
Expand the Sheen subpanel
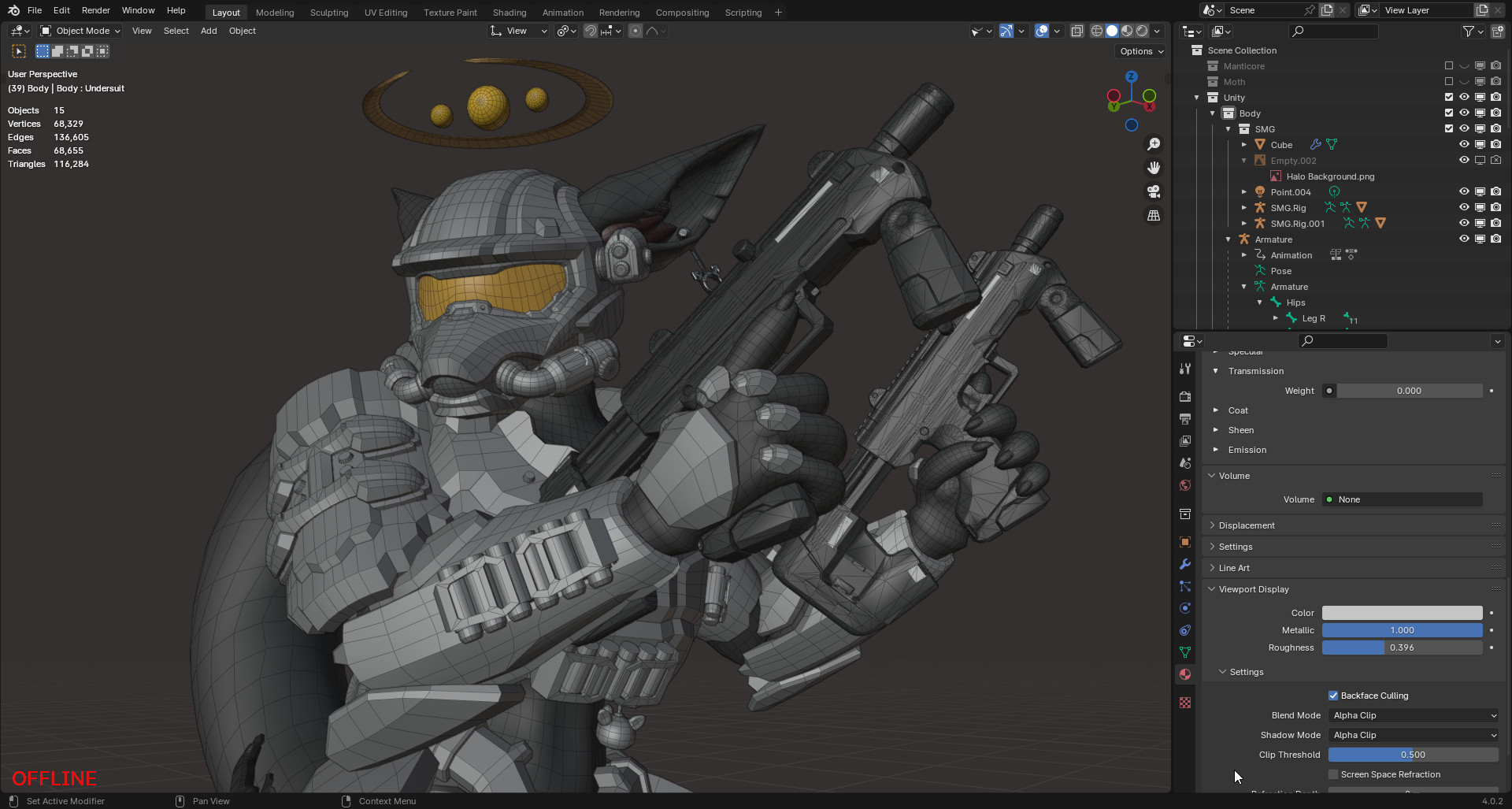coord(1216,430)
